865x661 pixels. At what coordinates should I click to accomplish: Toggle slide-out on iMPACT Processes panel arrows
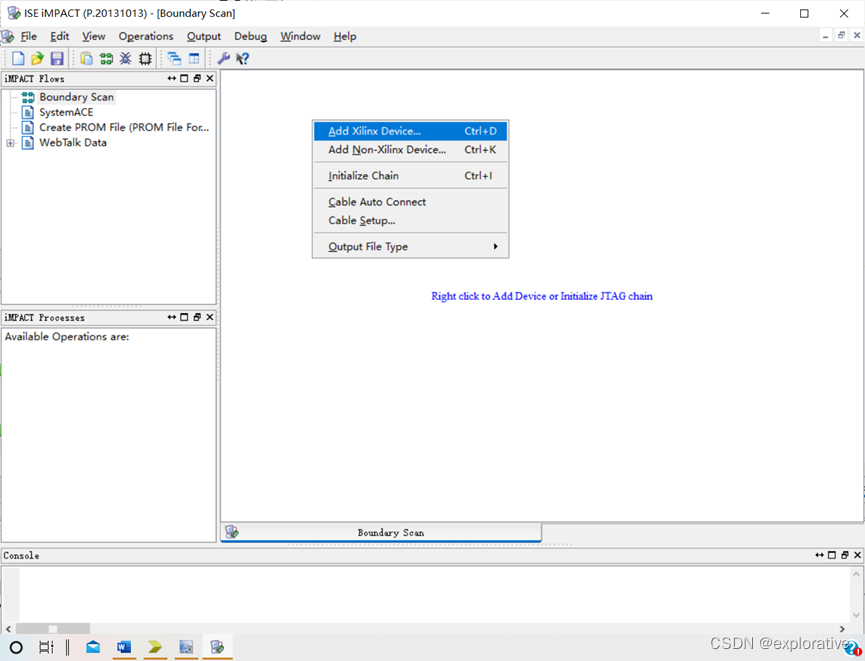point(172,317)
